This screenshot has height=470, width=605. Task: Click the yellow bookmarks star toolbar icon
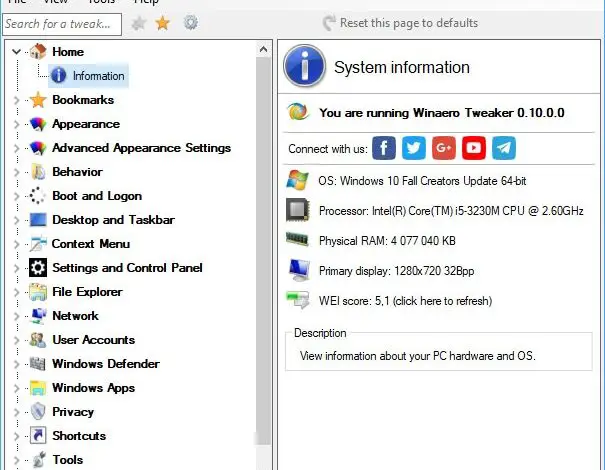coord(162,23)
